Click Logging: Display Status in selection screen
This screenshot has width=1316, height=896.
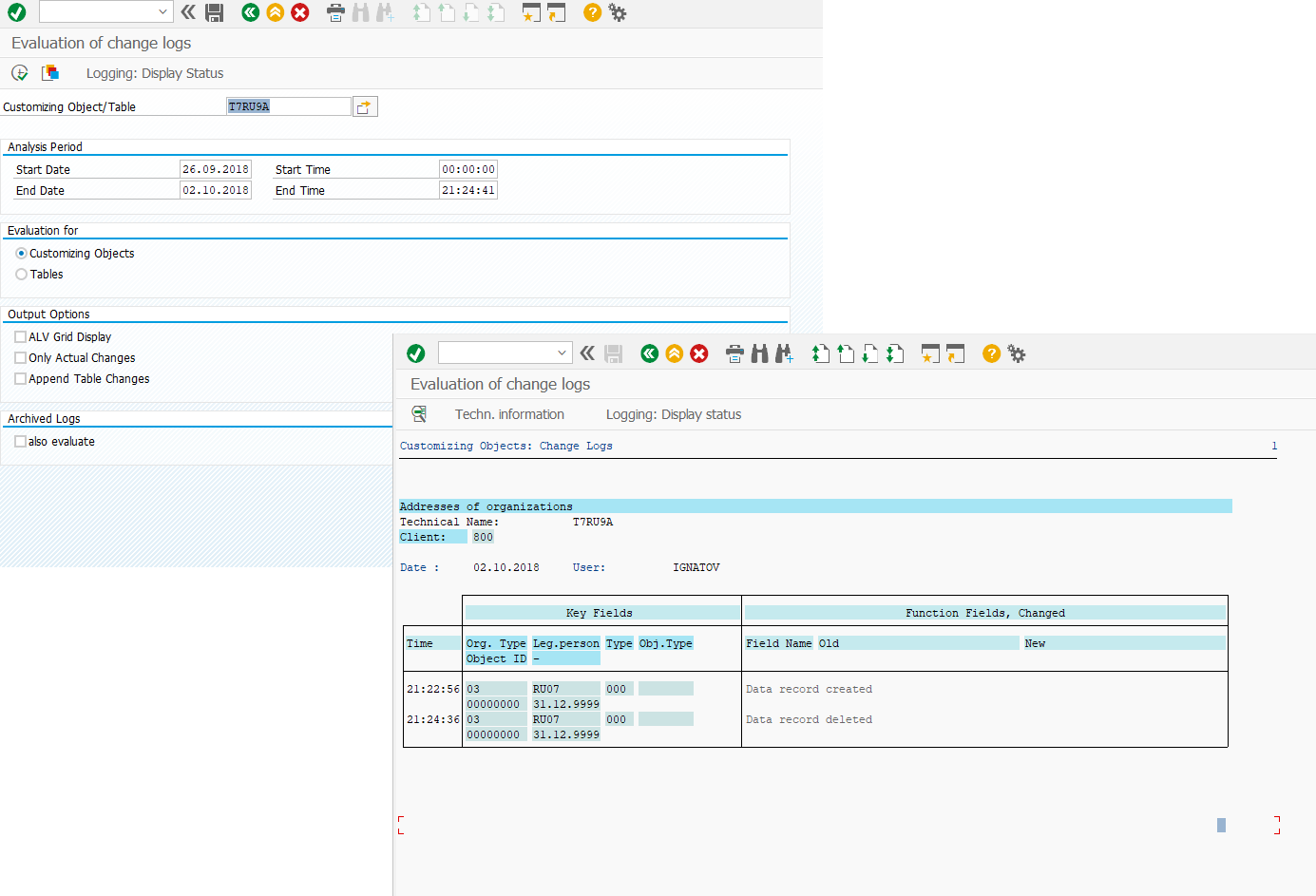click(x=155, y=73)
